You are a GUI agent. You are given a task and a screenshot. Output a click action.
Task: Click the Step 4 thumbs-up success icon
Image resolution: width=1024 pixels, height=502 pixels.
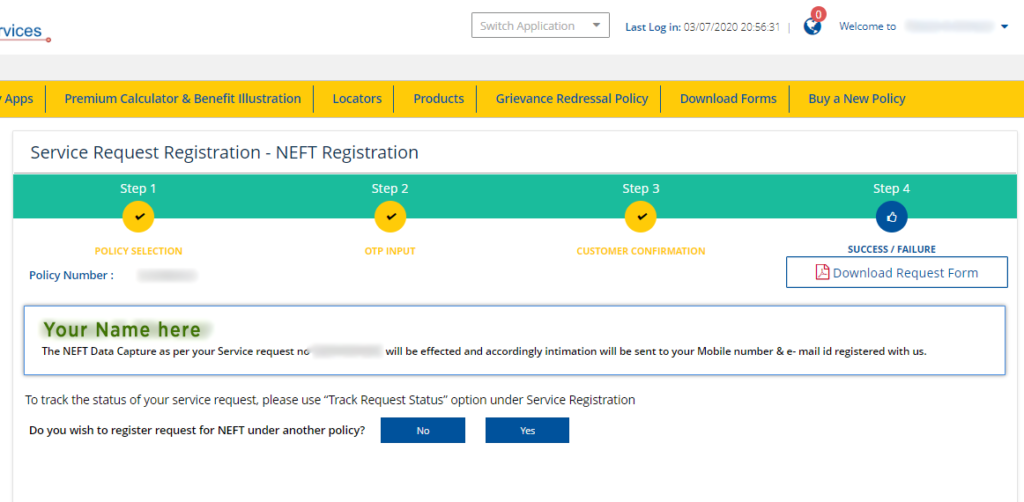[x=891, y=216]
